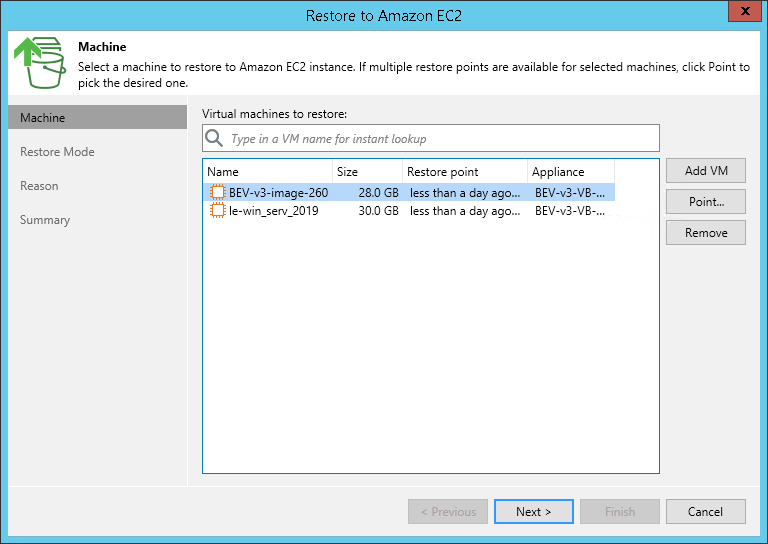Screen dimensions: 768x544
Task: Select the le-win_serv_2019 row
Action: [409, 211]
